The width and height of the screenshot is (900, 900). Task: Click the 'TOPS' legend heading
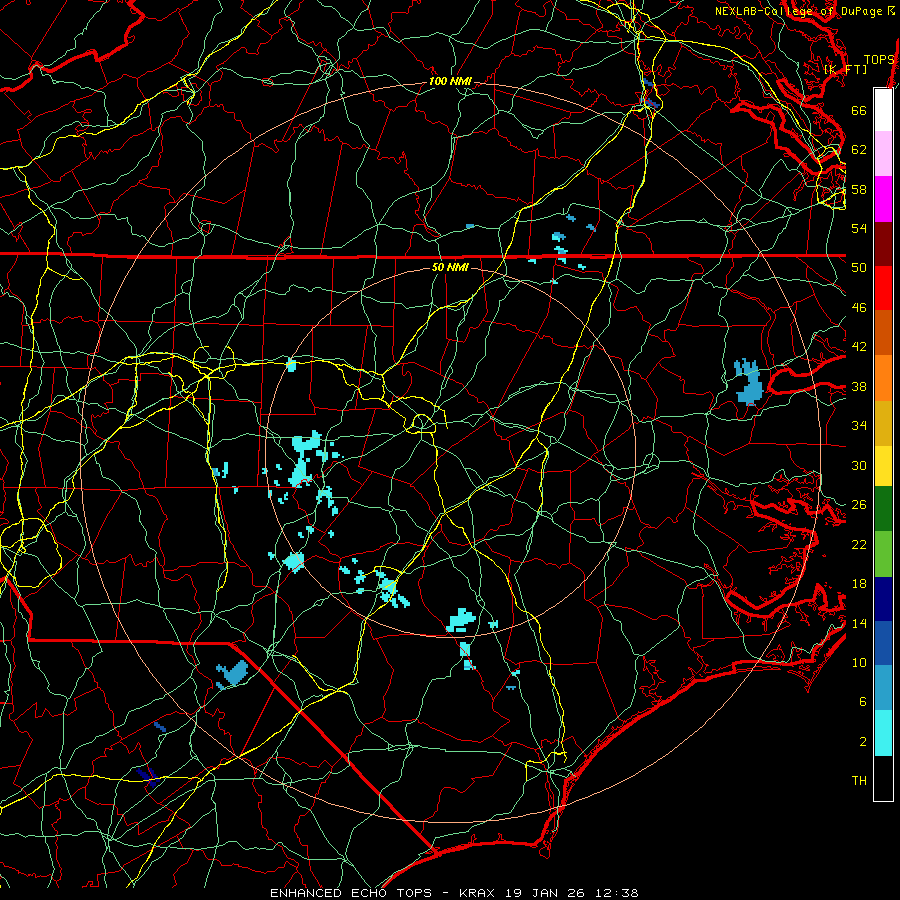coord(879,60)
